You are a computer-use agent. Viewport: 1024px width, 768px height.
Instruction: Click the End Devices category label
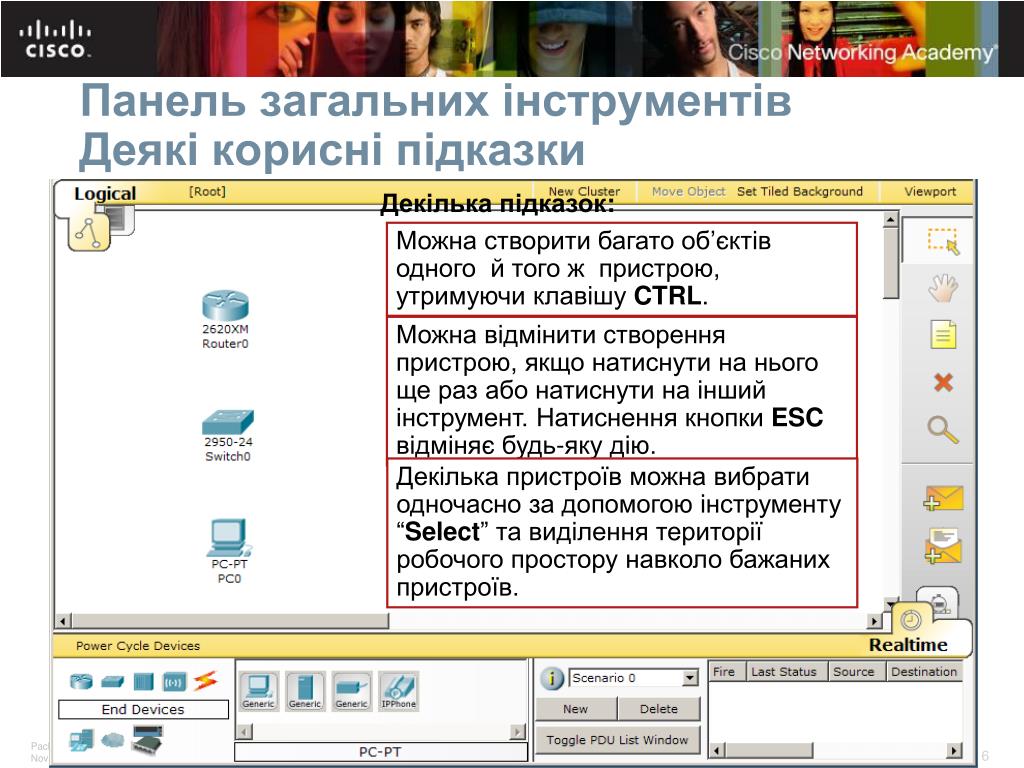tap(143, 709)
